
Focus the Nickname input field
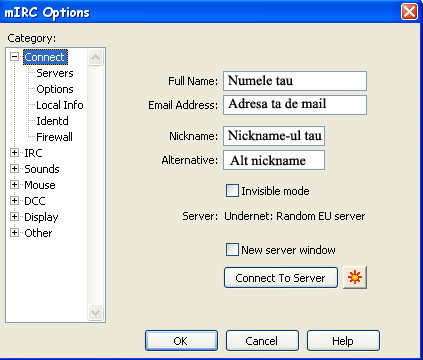click(274, 136)
